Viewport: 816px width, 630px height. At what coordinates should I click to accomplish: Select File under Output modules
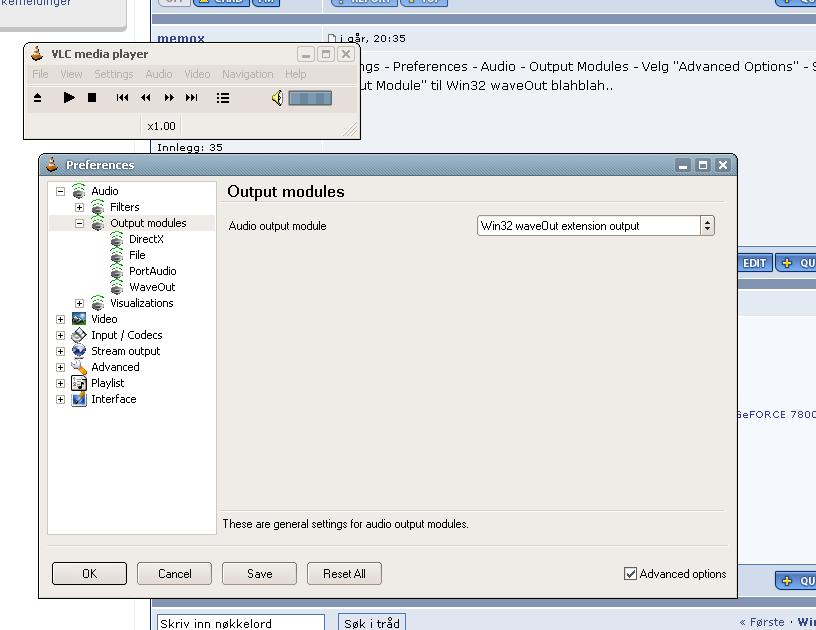(x=137, y=255)
